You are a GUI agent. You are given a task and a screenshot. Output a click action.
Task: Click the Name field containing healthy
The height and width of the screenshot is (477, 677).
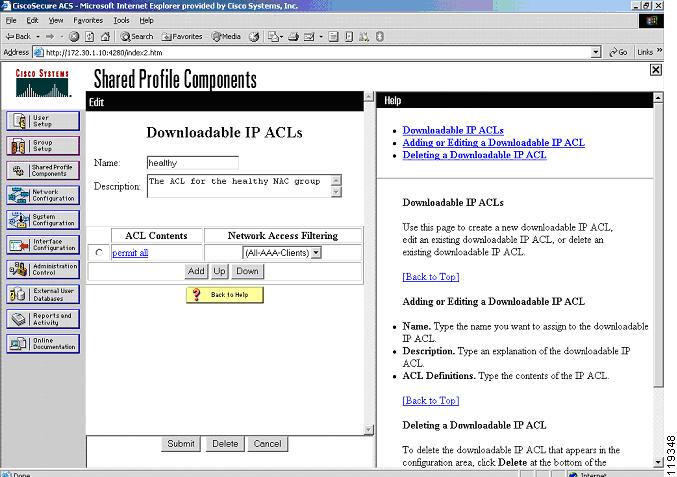pos(193,163)
